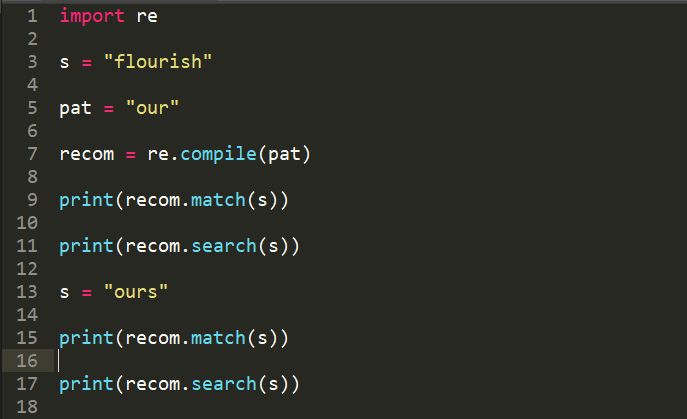The image size is (687, 419).
Task: Click the 'match' call on line 15
Action: pos(218,338)
